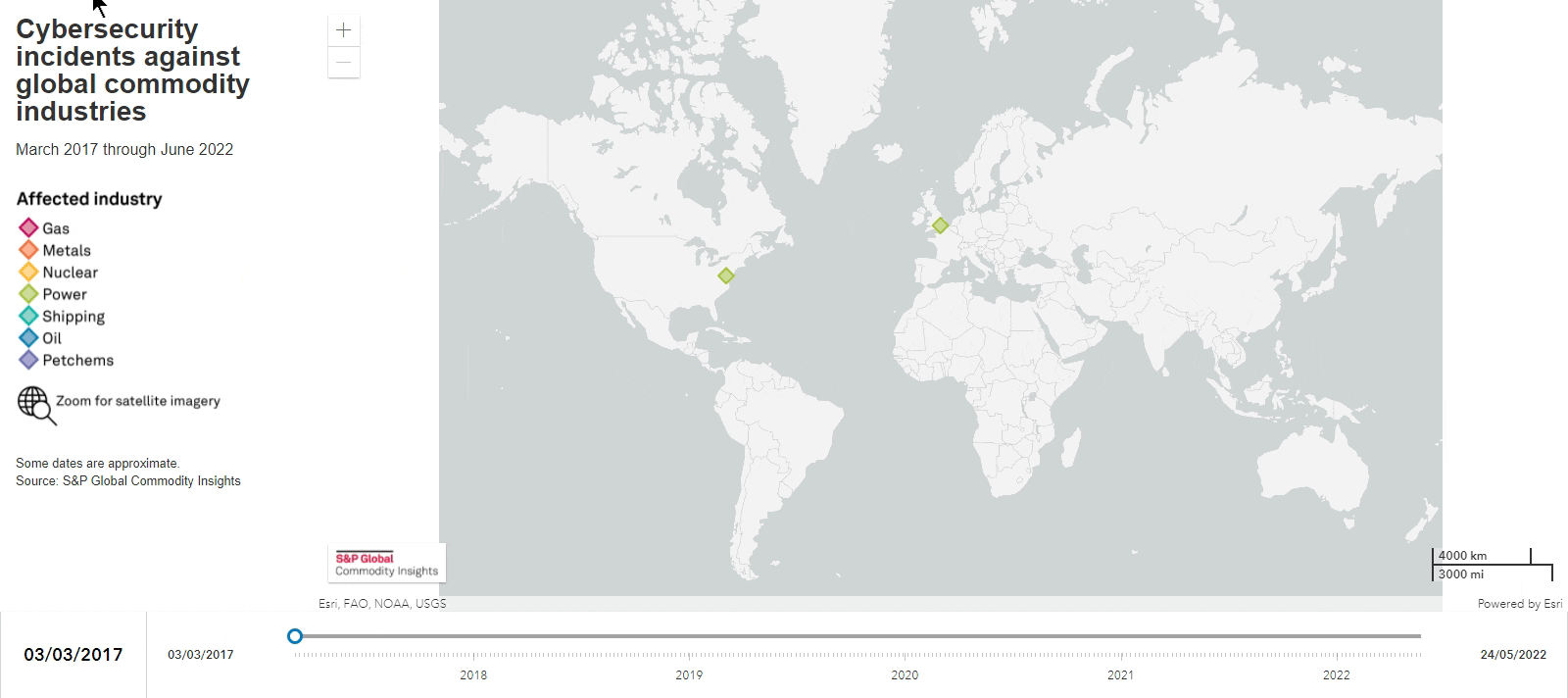
Task: Click the map zoom out minus button
Action: [343, 63]
